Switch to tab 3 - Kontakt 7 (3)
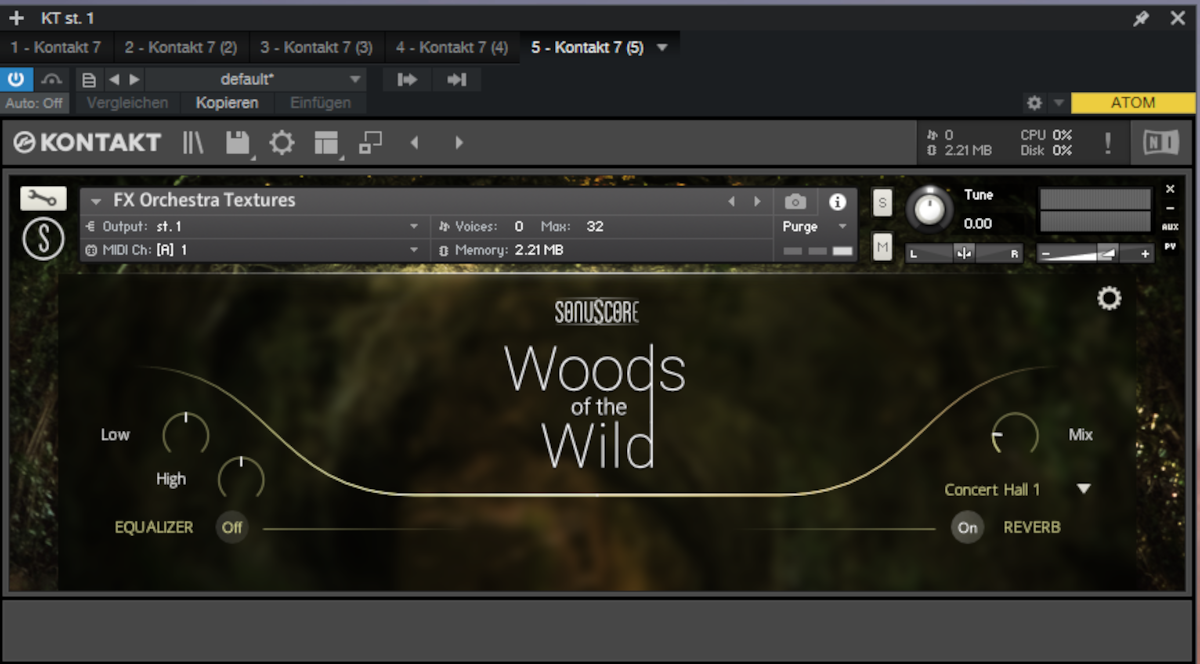Image resolution: width=1200 pixels, height=664 pixels. pos(316,47)
